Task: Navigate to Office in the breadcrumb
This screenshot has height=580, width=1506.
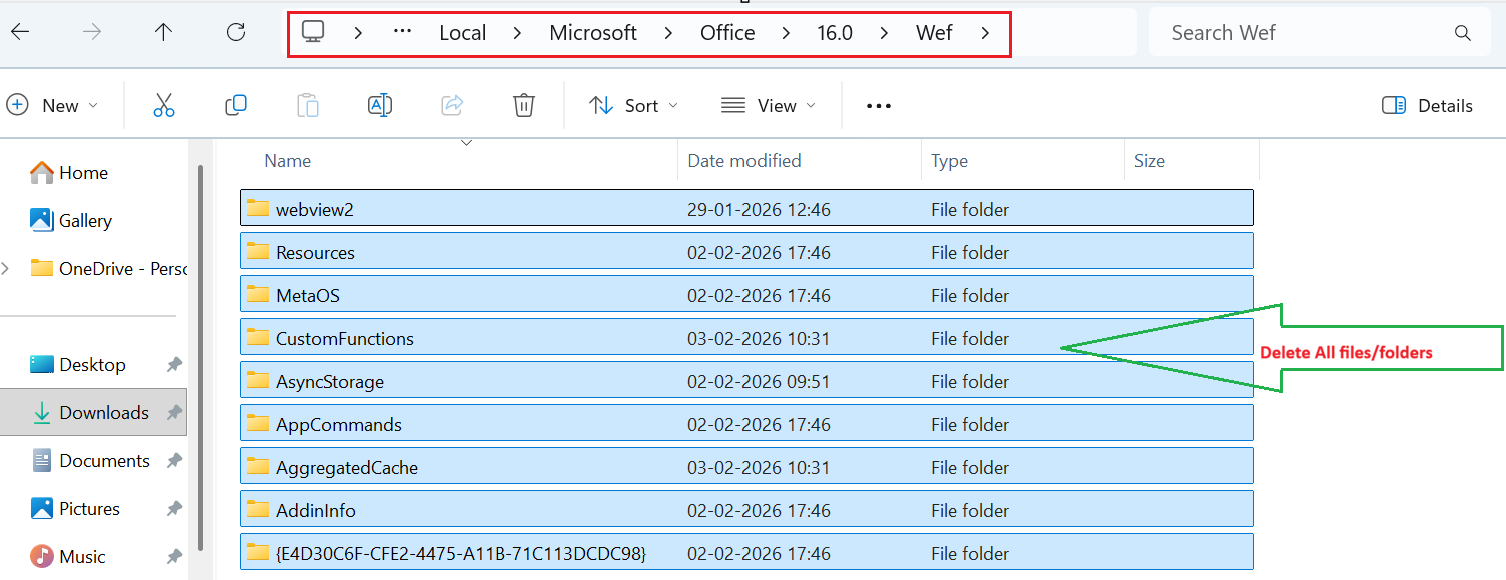Action: pos(727,33)
